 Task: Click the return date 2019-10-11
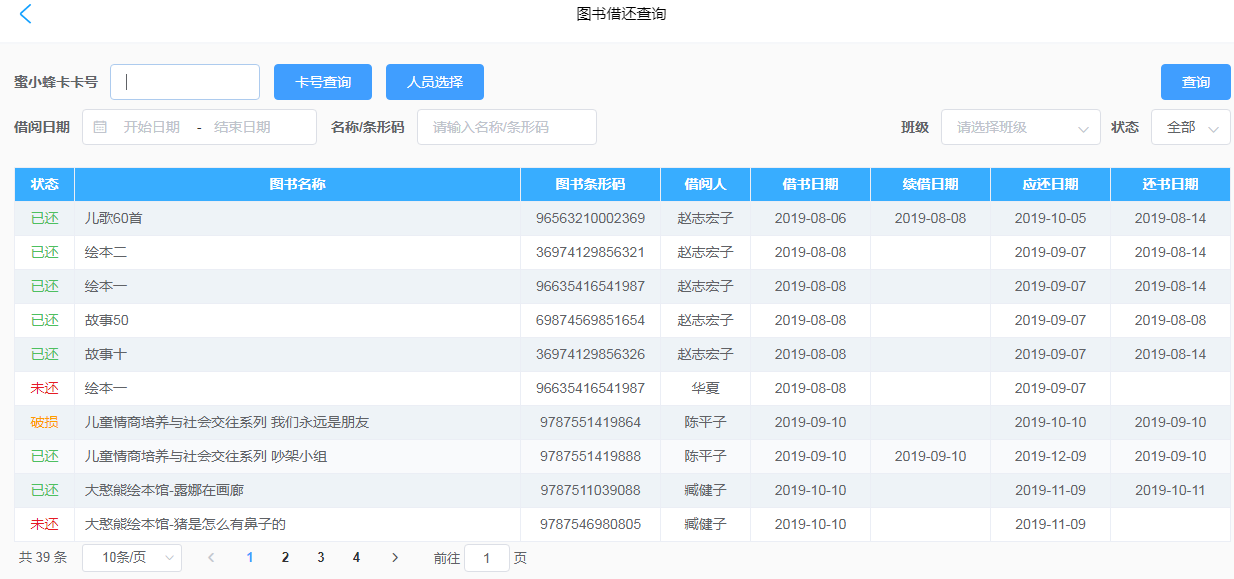(1171, 490)
